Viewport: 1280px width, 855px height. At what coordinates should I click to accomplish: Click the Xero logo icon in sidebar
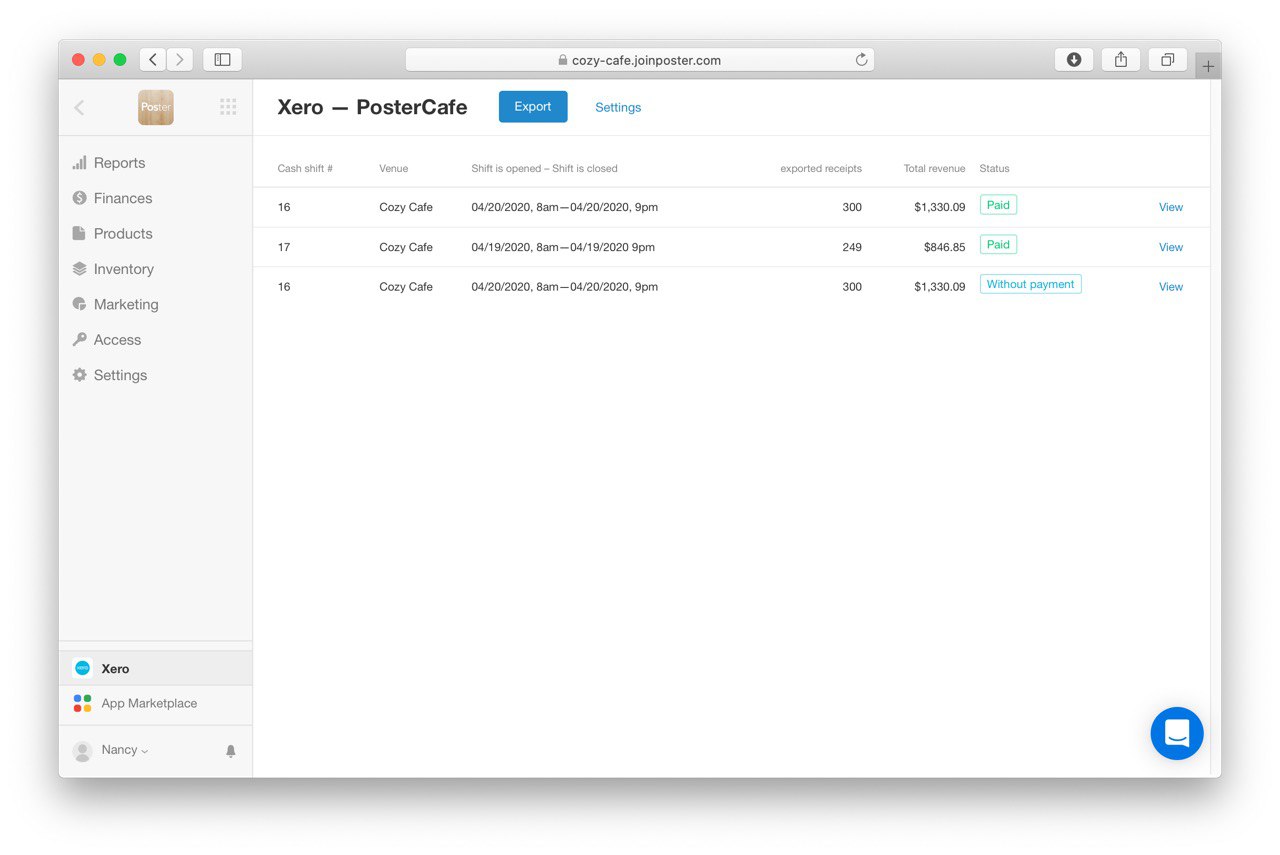tap(82, 668)
